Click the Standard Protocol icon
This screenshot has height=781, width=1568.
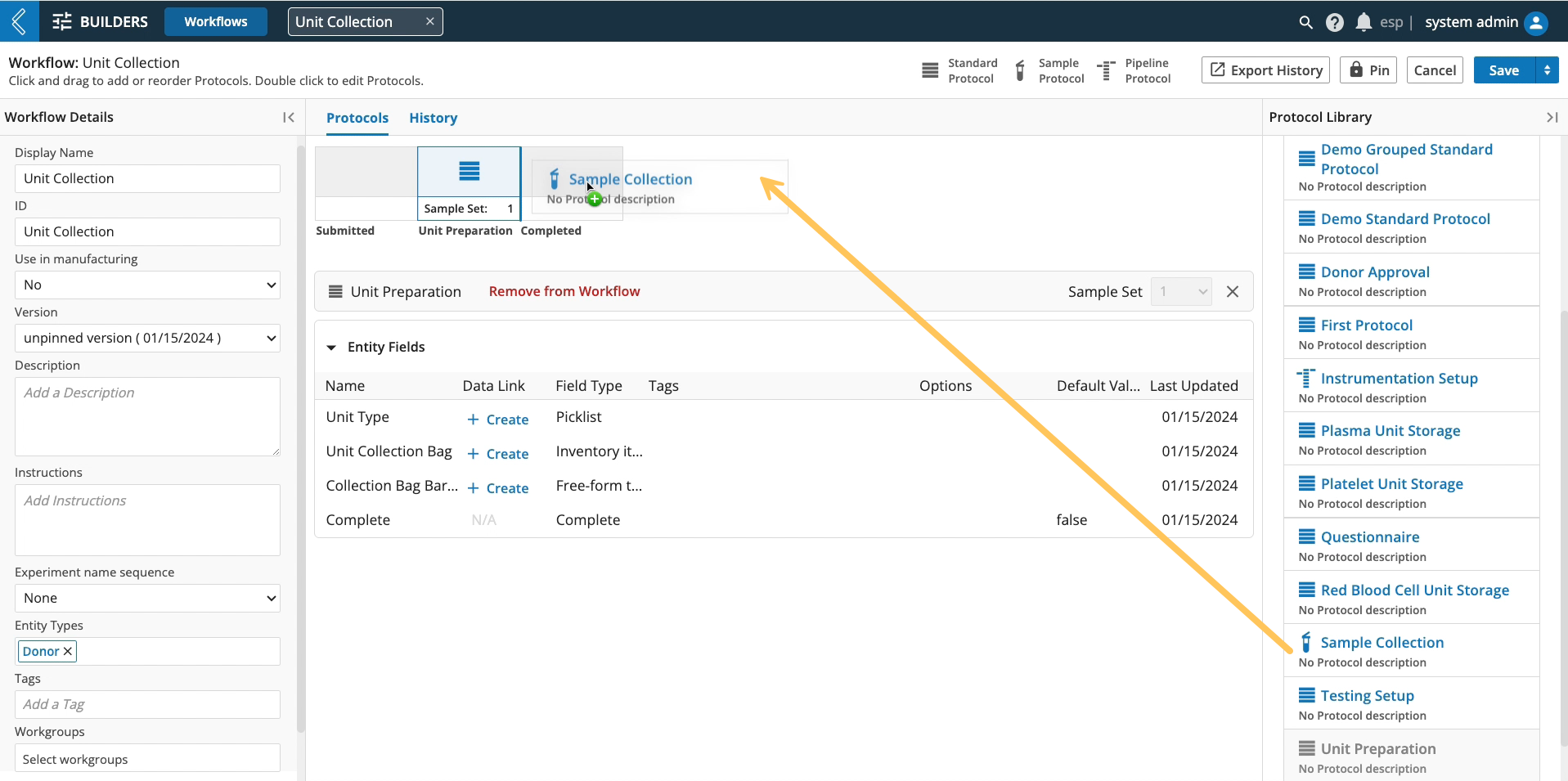point(930,70)
